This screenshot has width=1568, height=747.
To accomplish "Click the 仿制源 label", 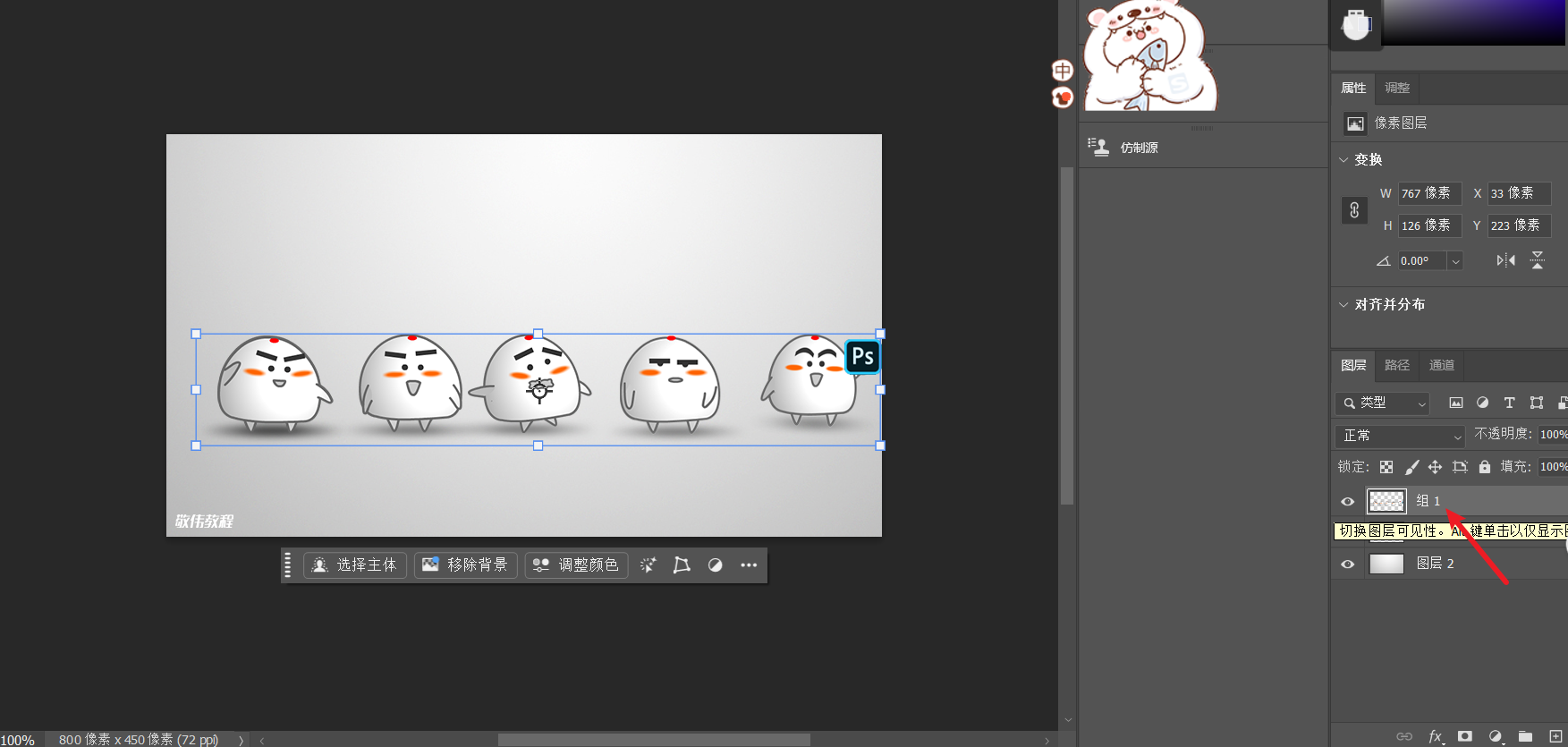I will pos(1139,148).
